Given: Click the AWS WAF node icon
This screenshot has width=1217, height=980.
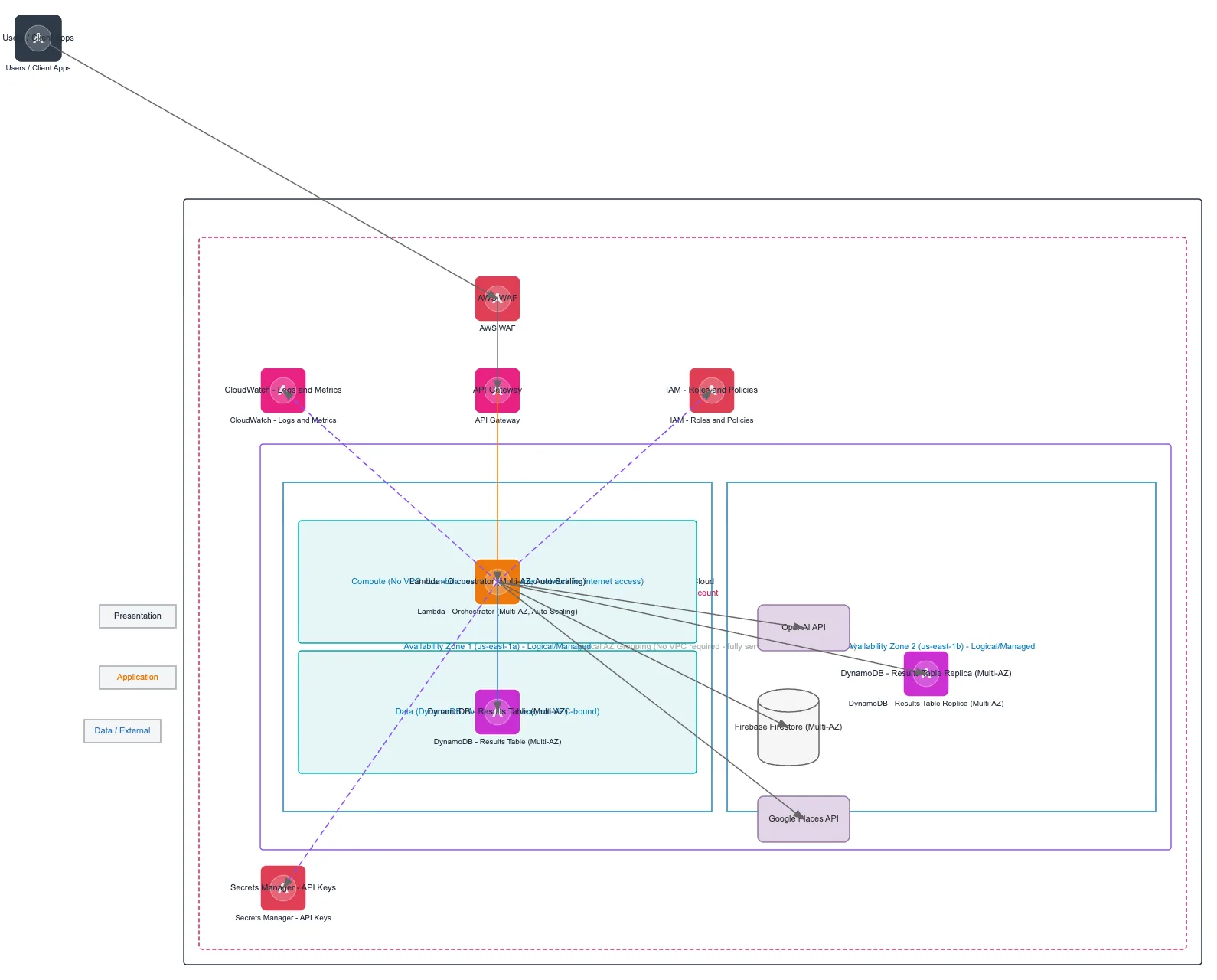Looking at the screenshot, I should click(x=498, y=299).
